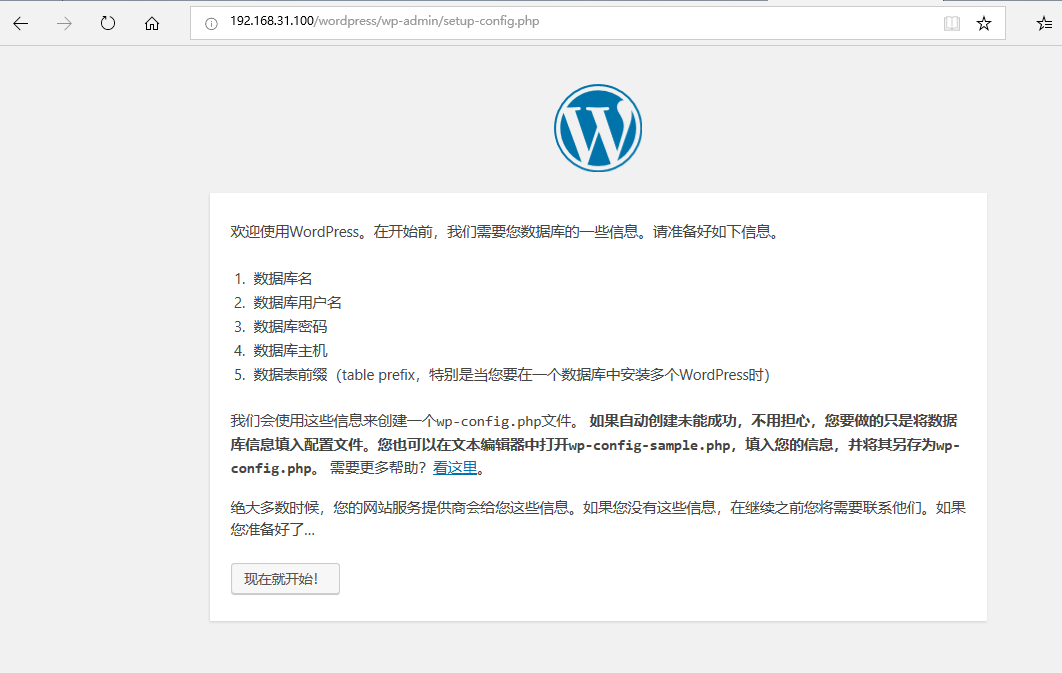Click the 欢迎使用WordPress welcome sentence

point(506,232)
